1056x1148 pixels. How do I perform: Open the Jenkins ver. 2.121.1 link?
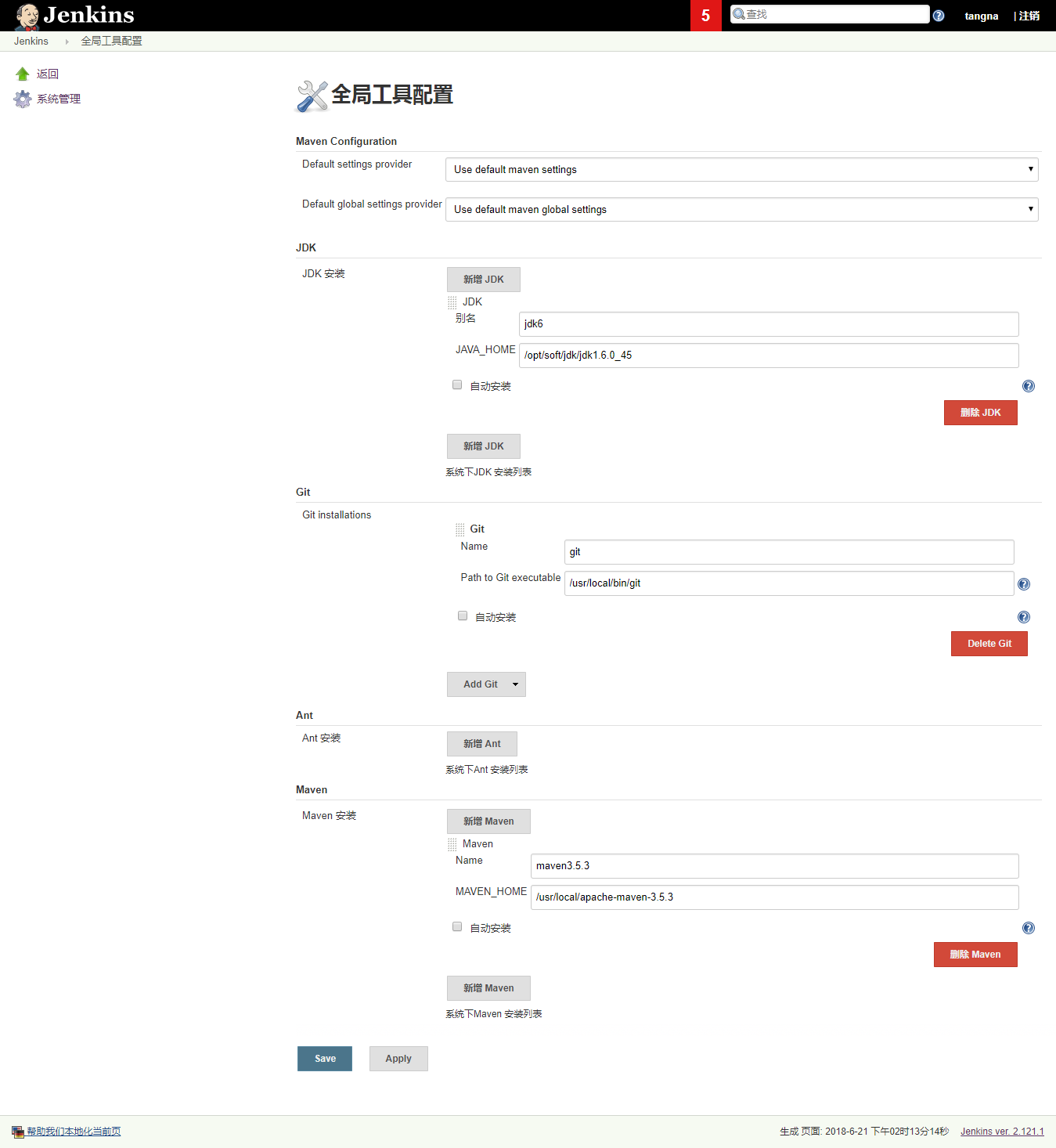(1002, 1132)
